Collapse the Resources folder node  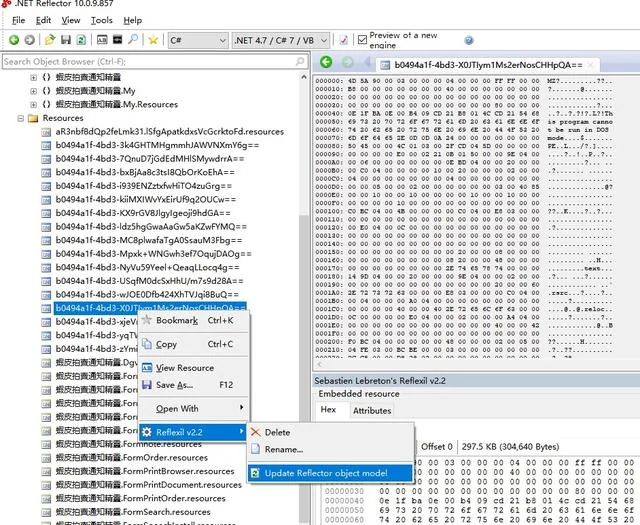click(20, 118)
